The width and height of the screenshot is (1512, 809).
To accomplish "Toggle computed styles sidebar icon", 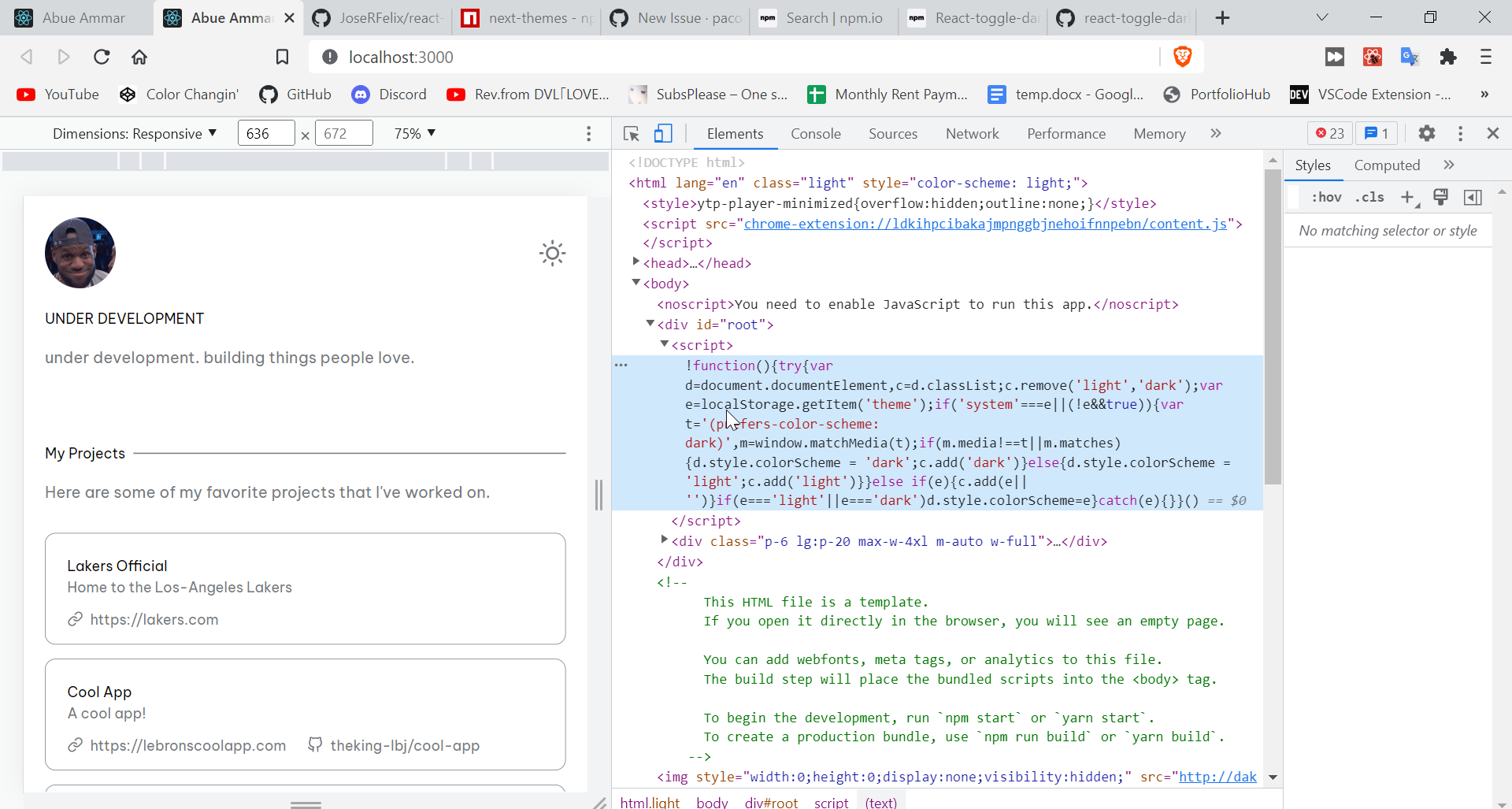I will tap(1473, 197).
